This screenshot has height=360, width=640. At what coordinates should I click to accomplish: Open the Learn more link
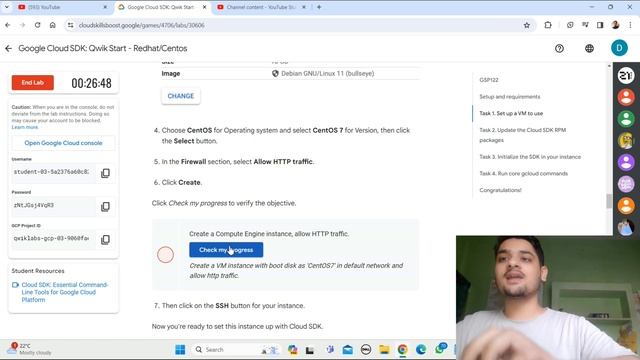tap(25, 127)
